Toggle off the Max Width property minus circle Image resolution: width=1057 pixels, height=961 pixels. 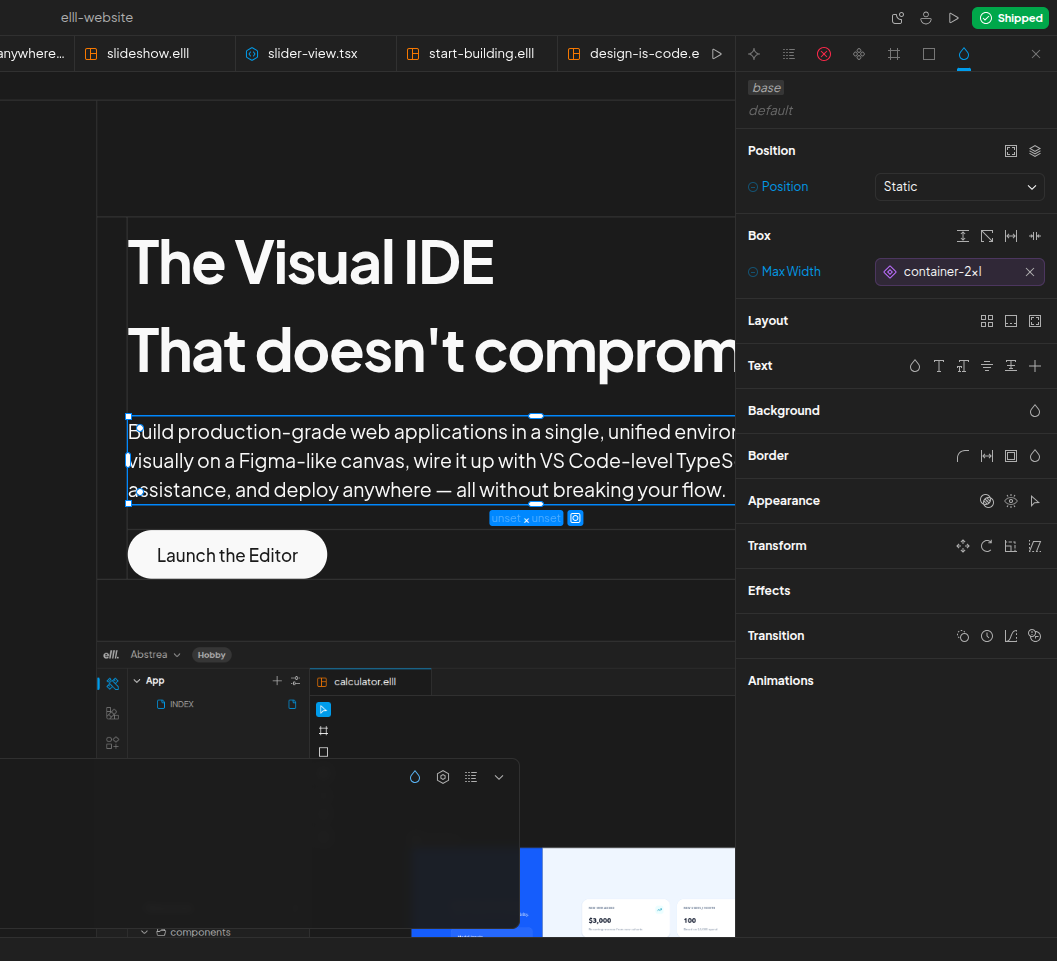click(753, 272)
